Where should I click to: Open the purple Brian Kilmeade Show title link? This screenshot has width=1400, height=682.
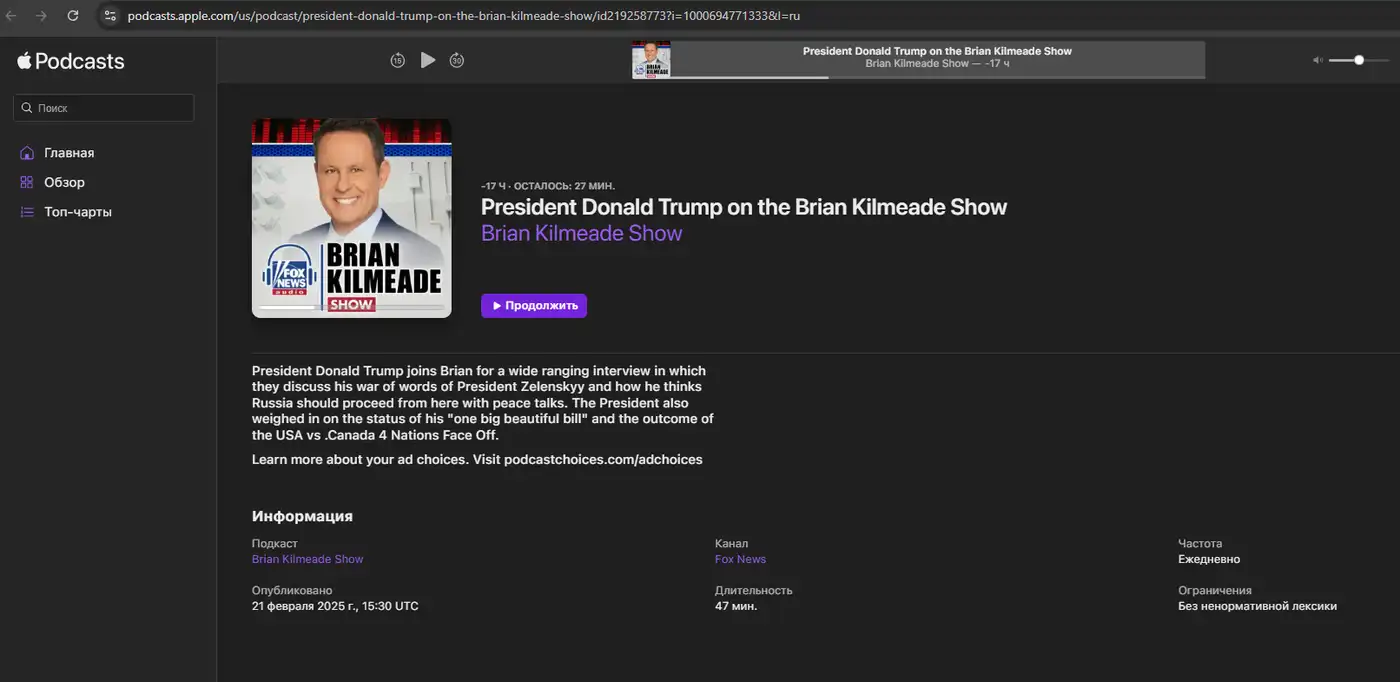coord(581,233)
